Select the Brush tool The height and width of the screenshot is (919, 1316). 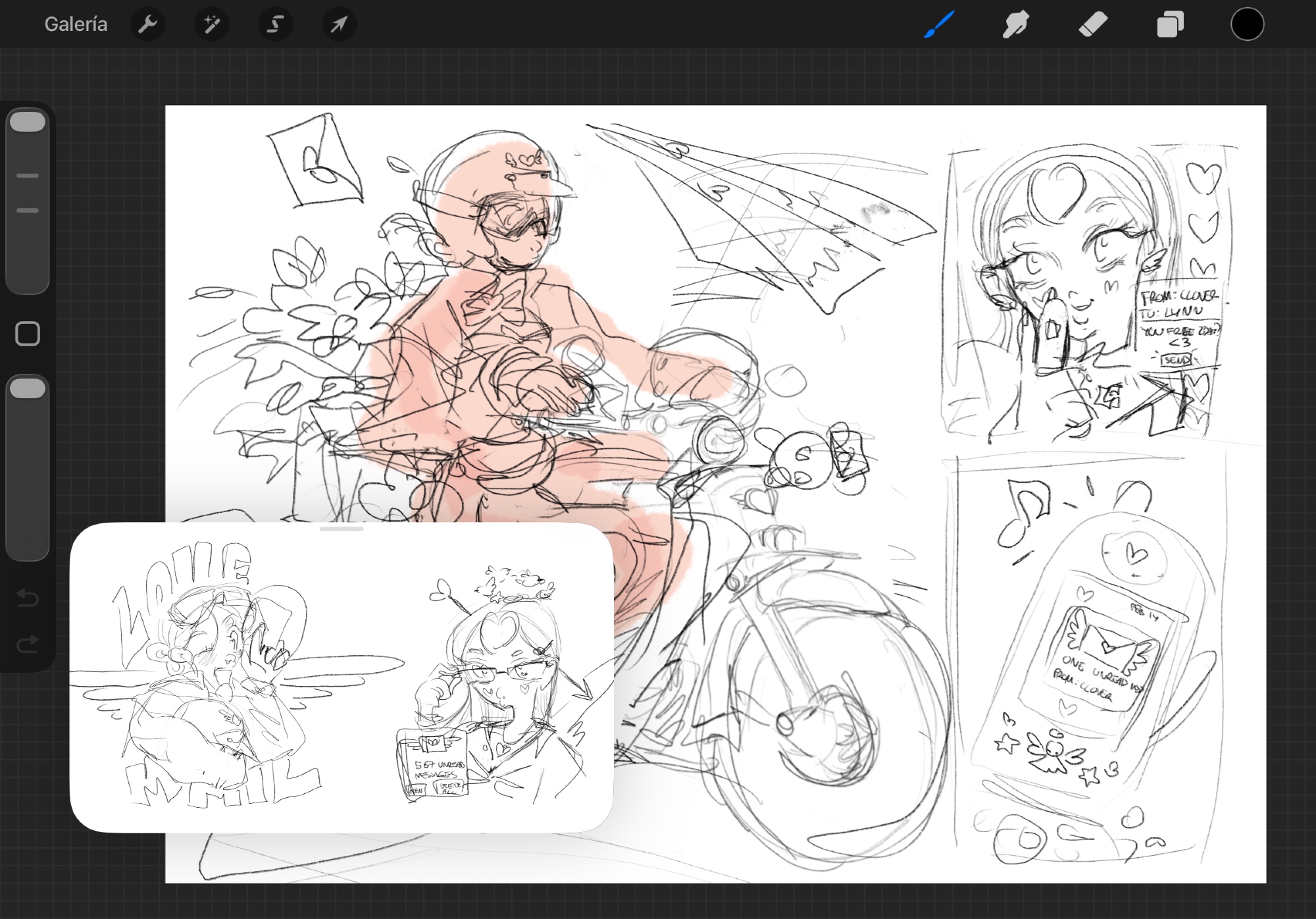point(939,25)
